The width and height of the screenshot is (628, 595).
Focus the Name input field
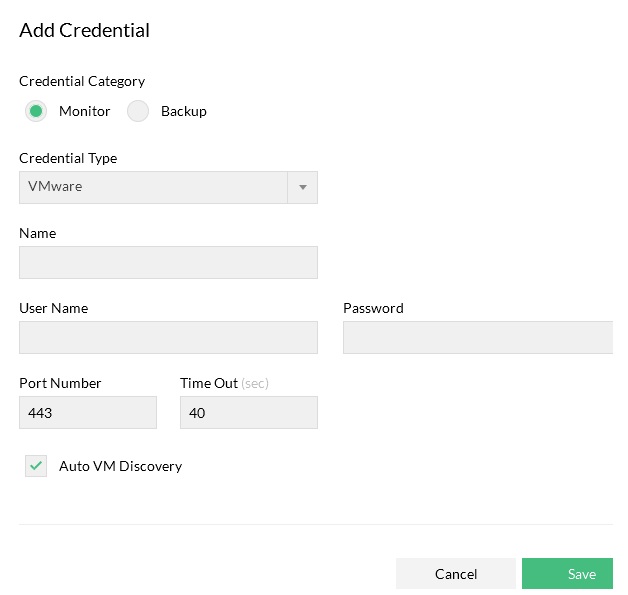168,262
